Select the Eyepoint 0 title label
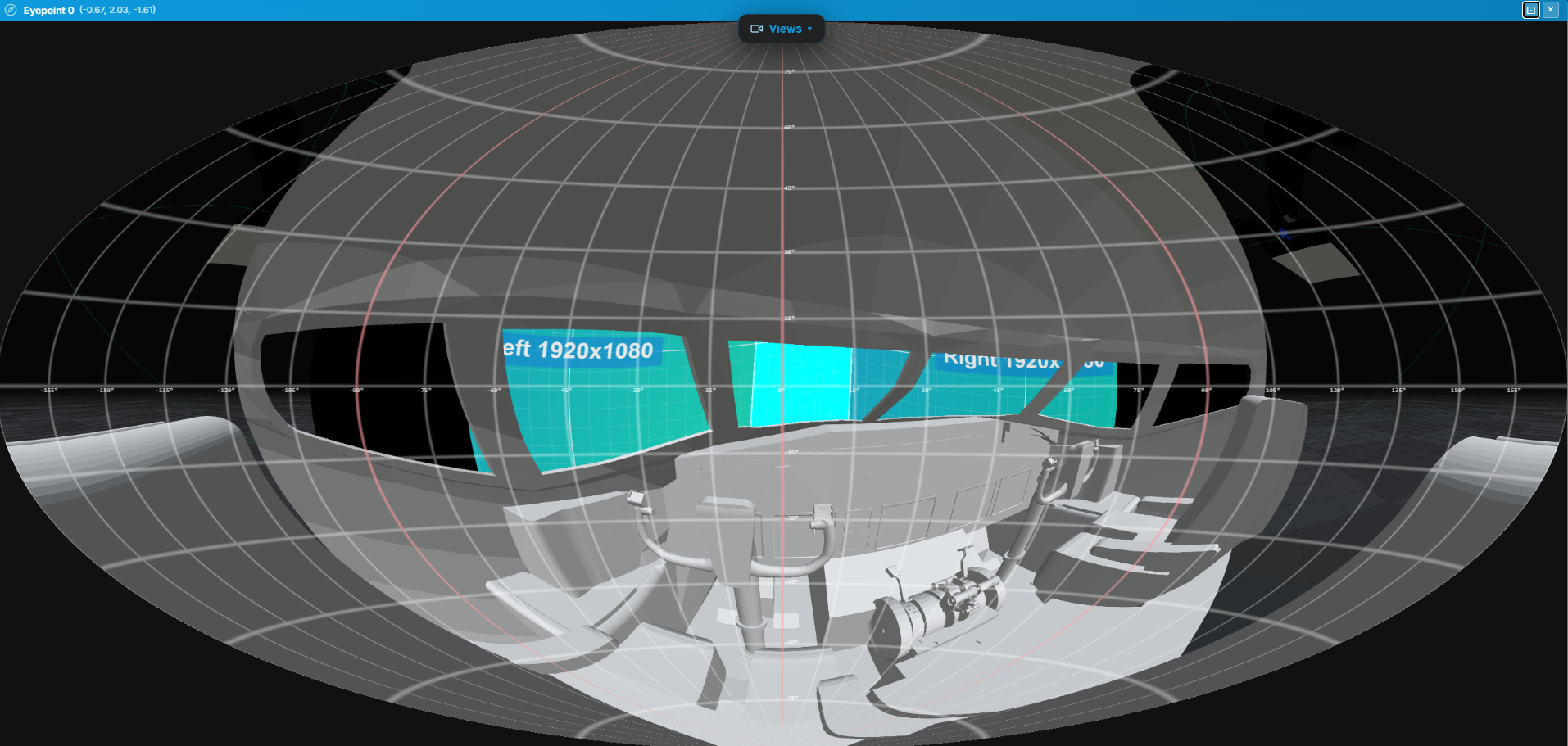The image size is (1568, 746). pos(50,11)
